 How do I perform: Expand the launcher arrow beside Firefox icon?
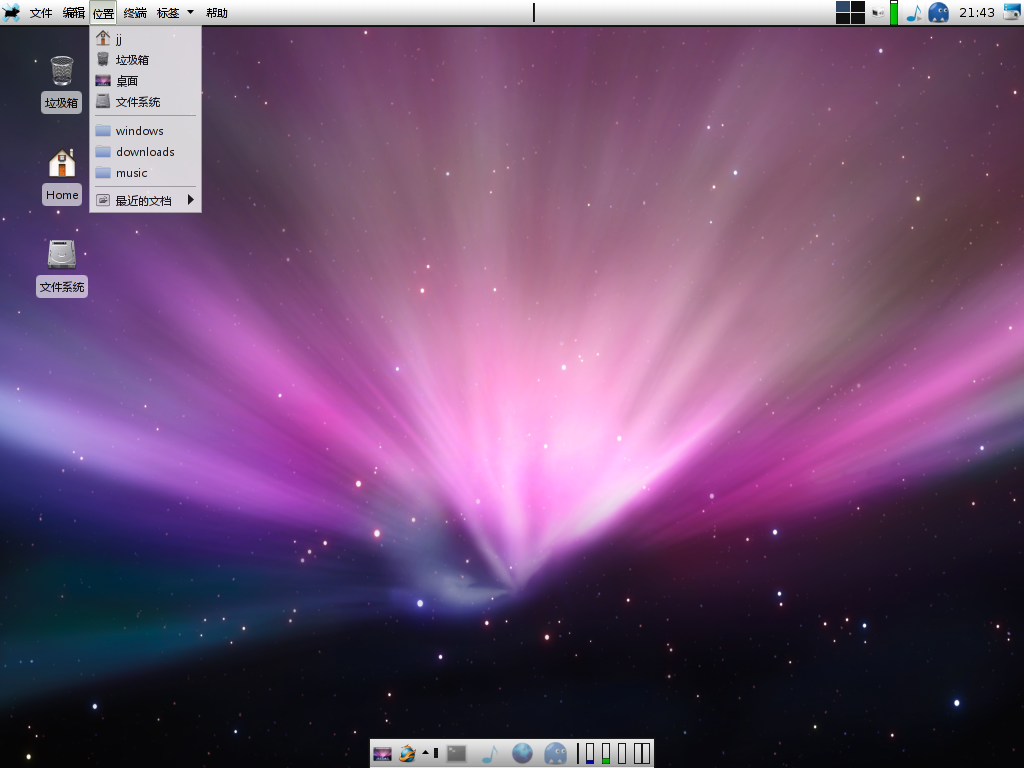[x=426, y=753]
